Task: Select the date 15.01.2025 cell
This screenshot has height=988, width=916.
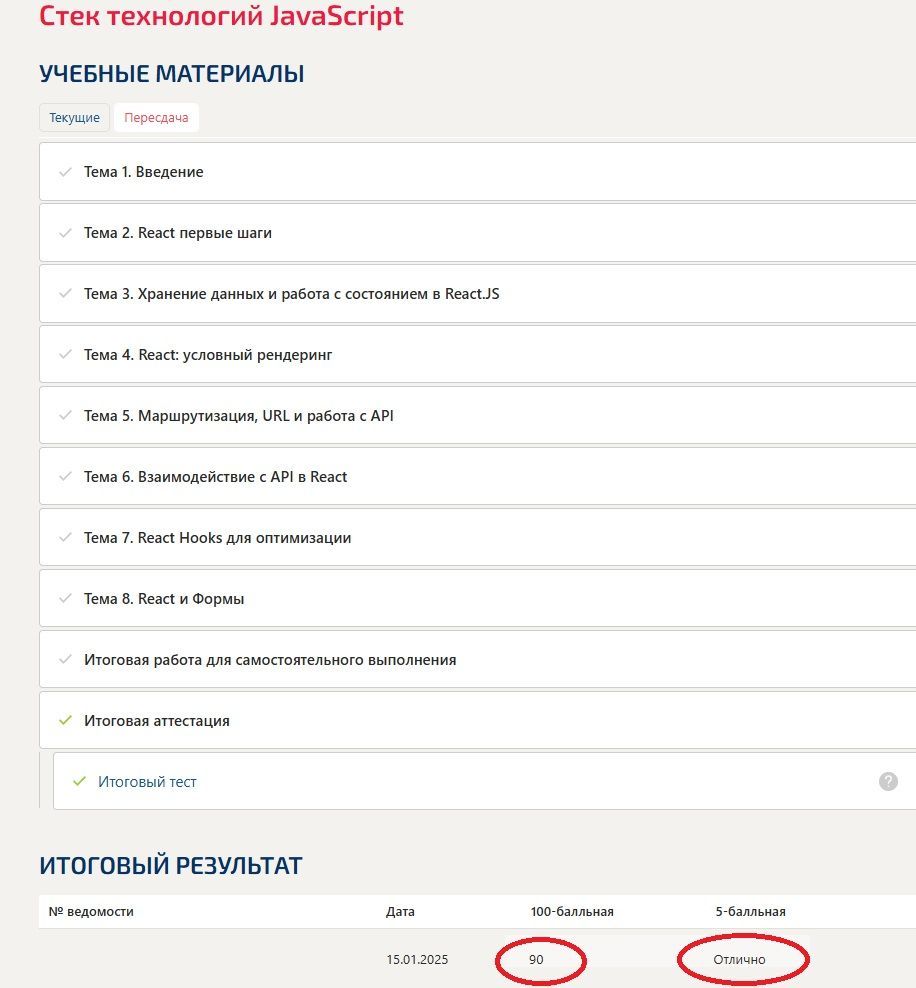Action: pyautogui.click(x=417, y=960)
